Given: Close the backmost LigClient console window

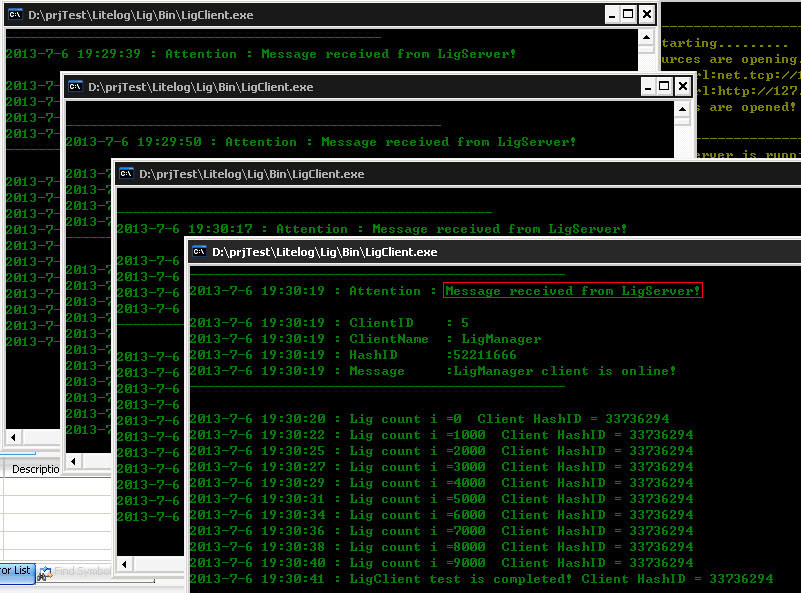Looking at the screenshot, I should click(647, 15).
